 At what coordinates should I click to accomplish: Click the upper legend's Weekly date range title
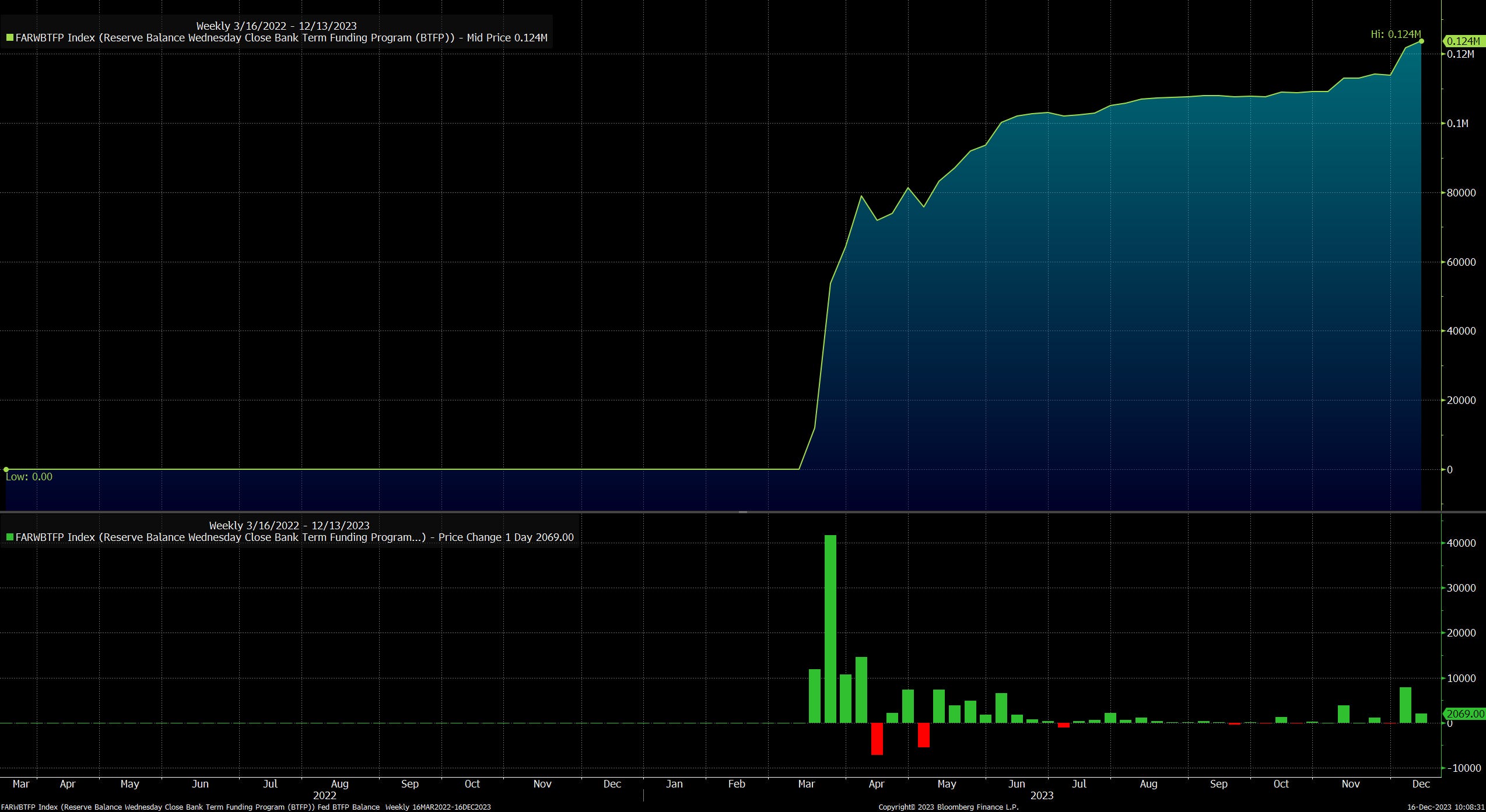(276, 26)
